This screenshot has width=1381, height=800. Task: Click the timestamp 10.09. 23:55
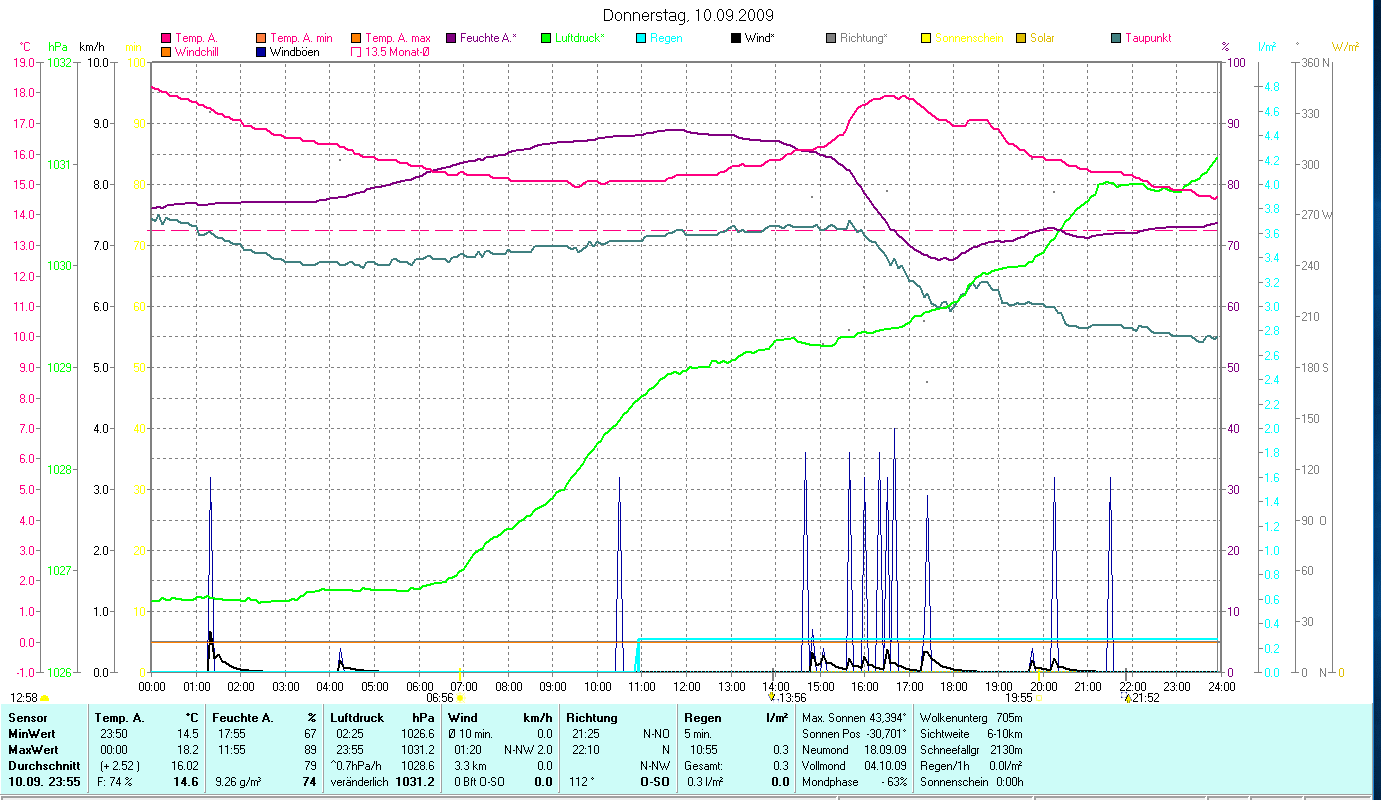click(x=44, y=782)
